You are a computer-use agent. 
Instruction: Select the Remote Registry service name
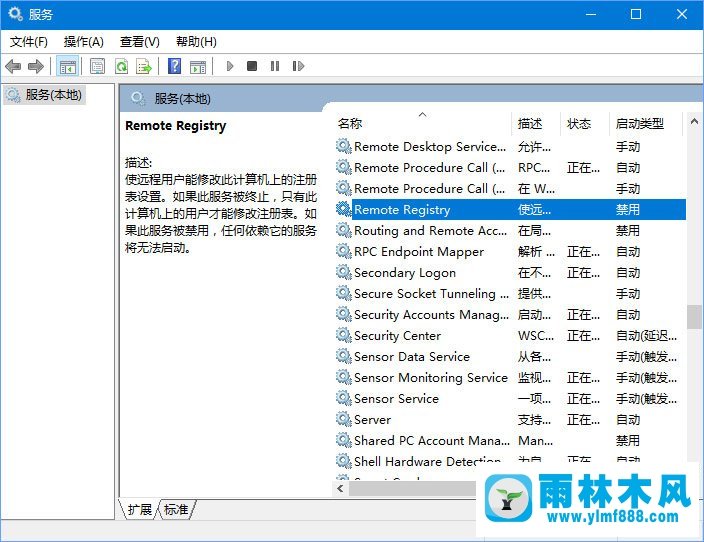coord(402,210)
